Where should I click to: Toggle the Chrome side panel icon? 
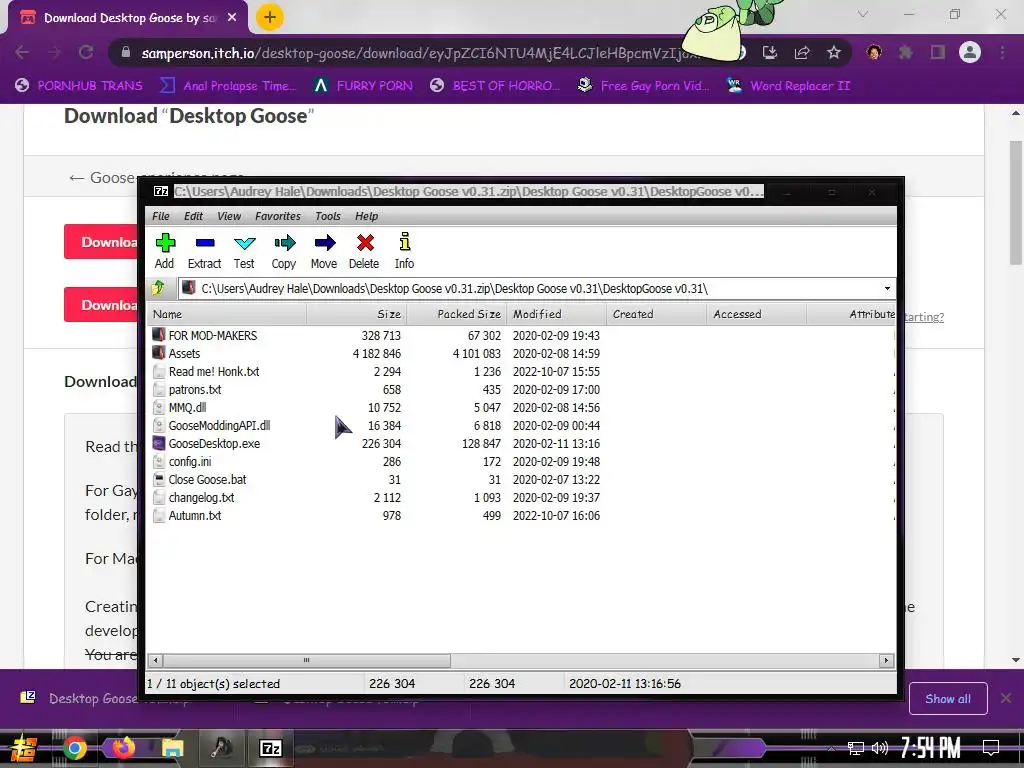click(x=937, y=52)
